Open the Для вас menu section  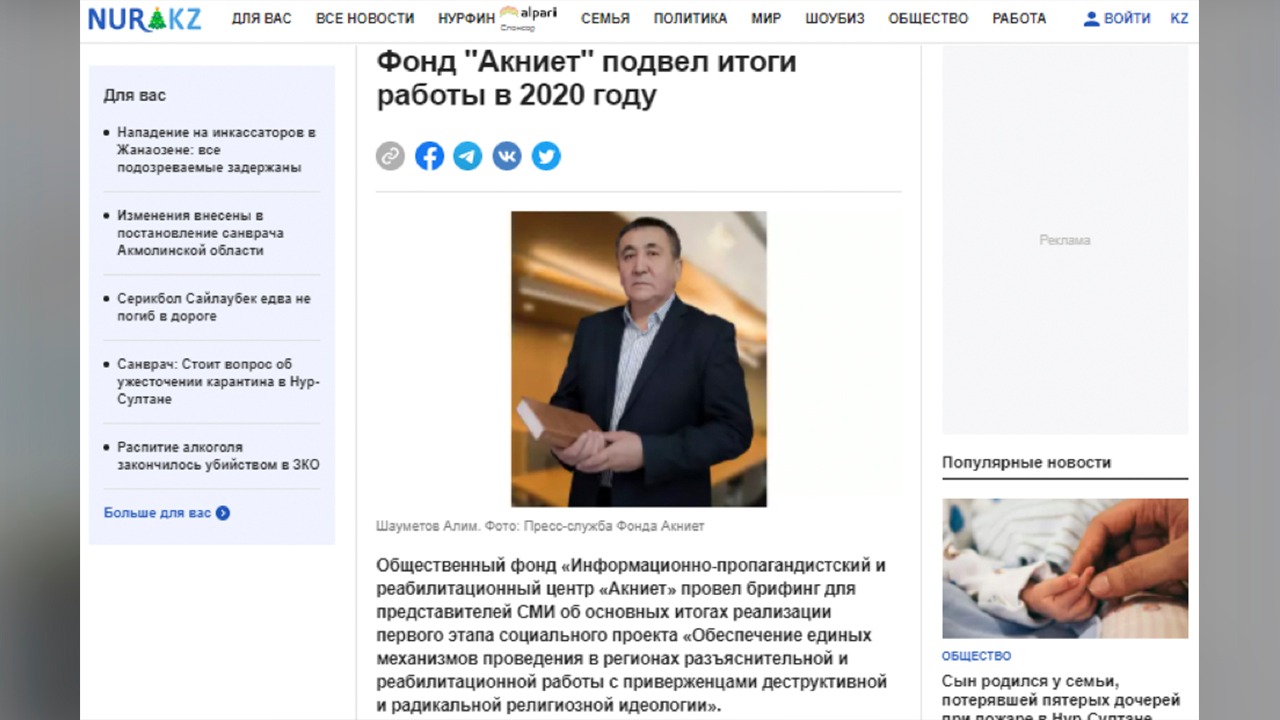262,18
